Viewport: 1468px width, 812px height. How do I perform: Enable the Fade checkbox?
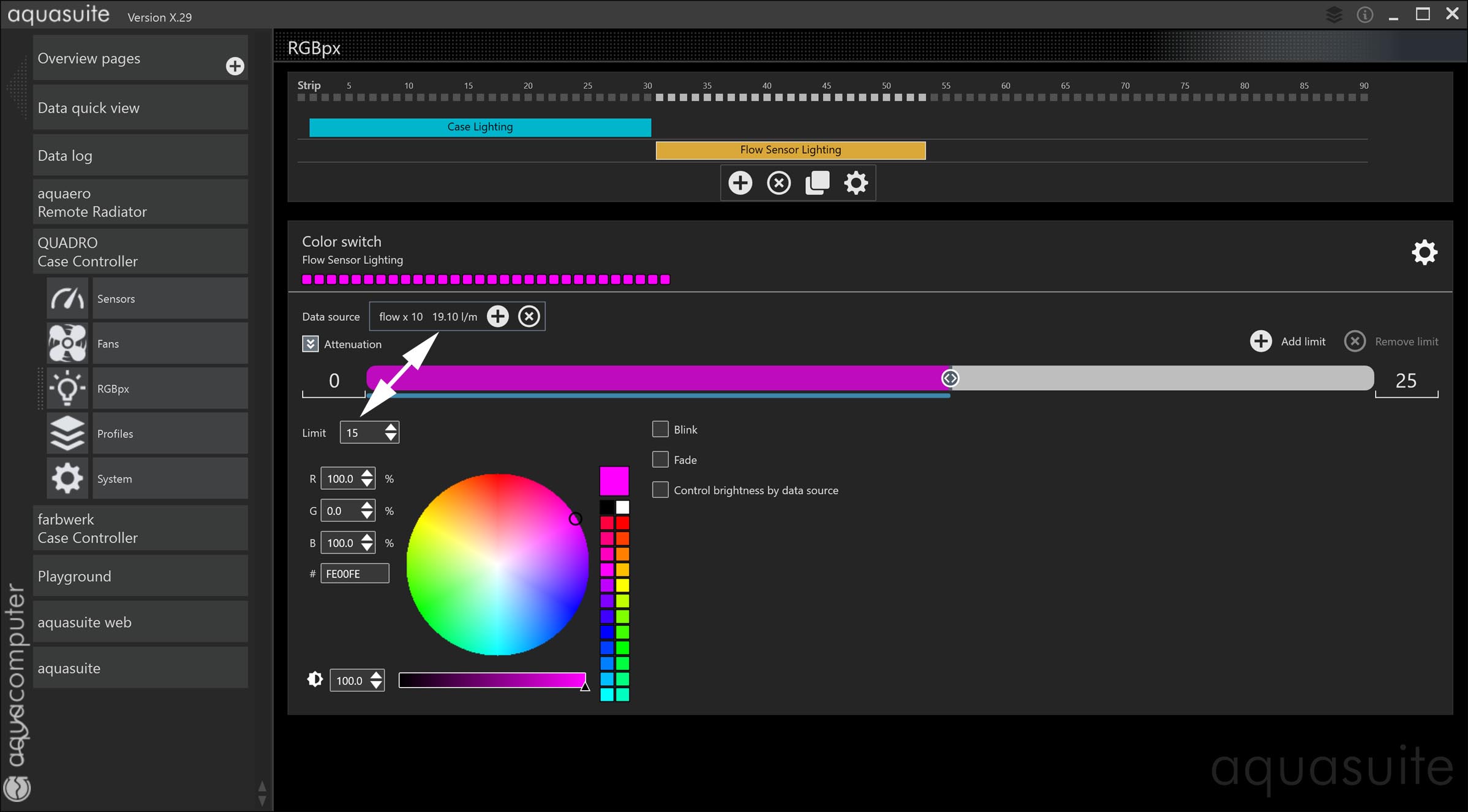(x=660, y=459)
